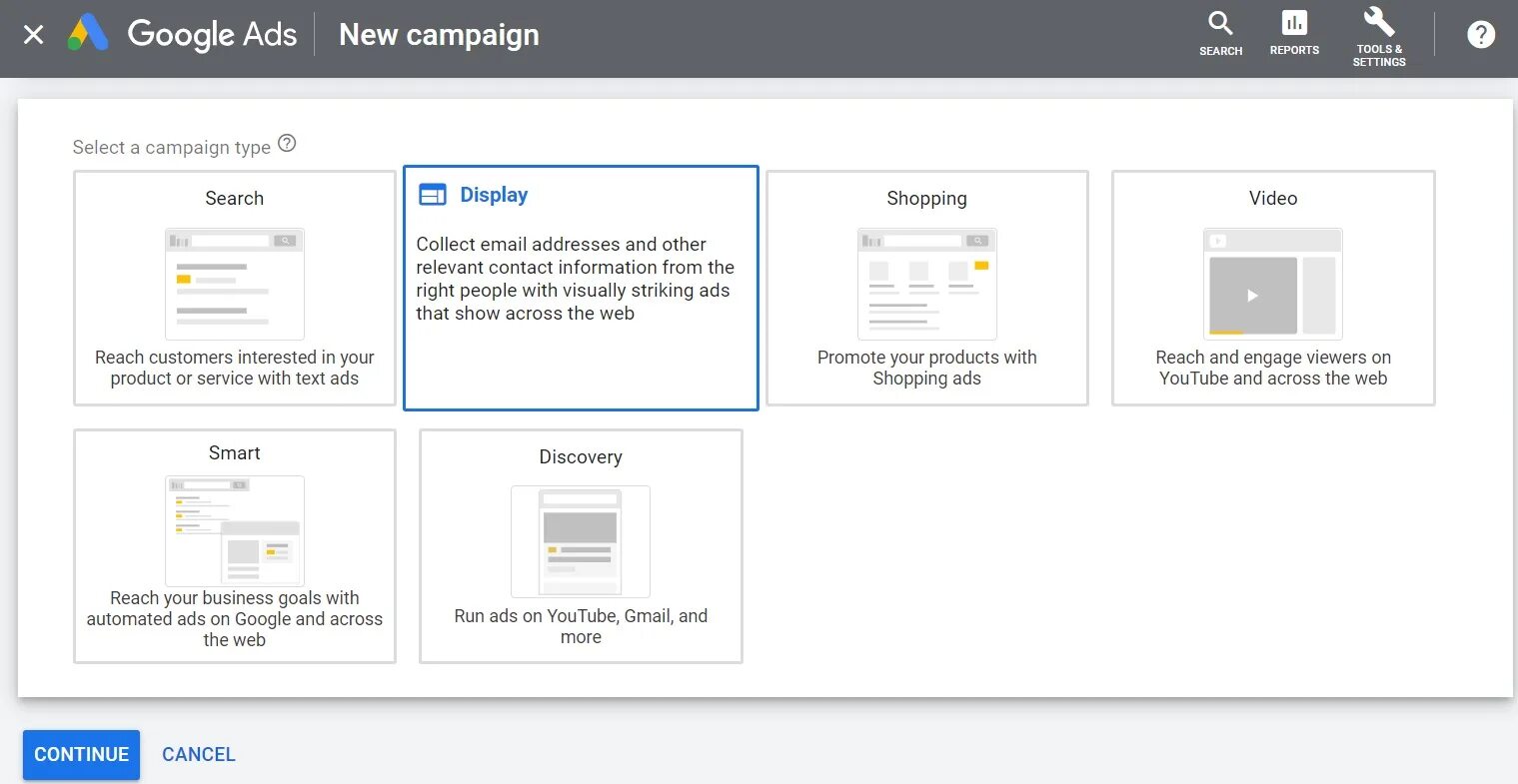
Task: Show help tooltip next to campaign type label
Action: click(287, 144)
